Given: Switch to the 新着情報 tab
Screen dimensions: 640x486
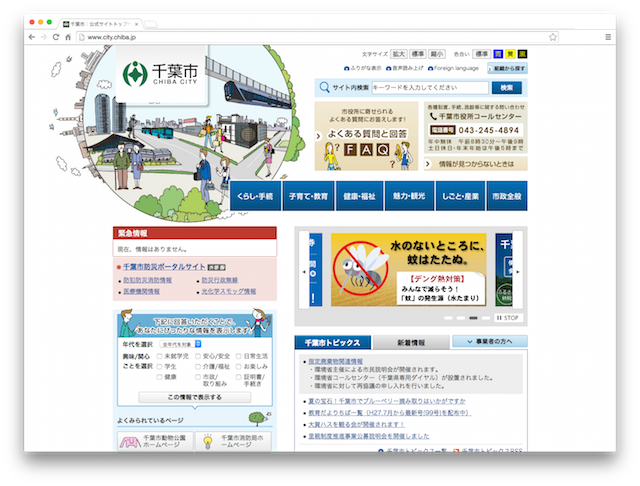Looking at the screenshot, I should click(411, 342).
